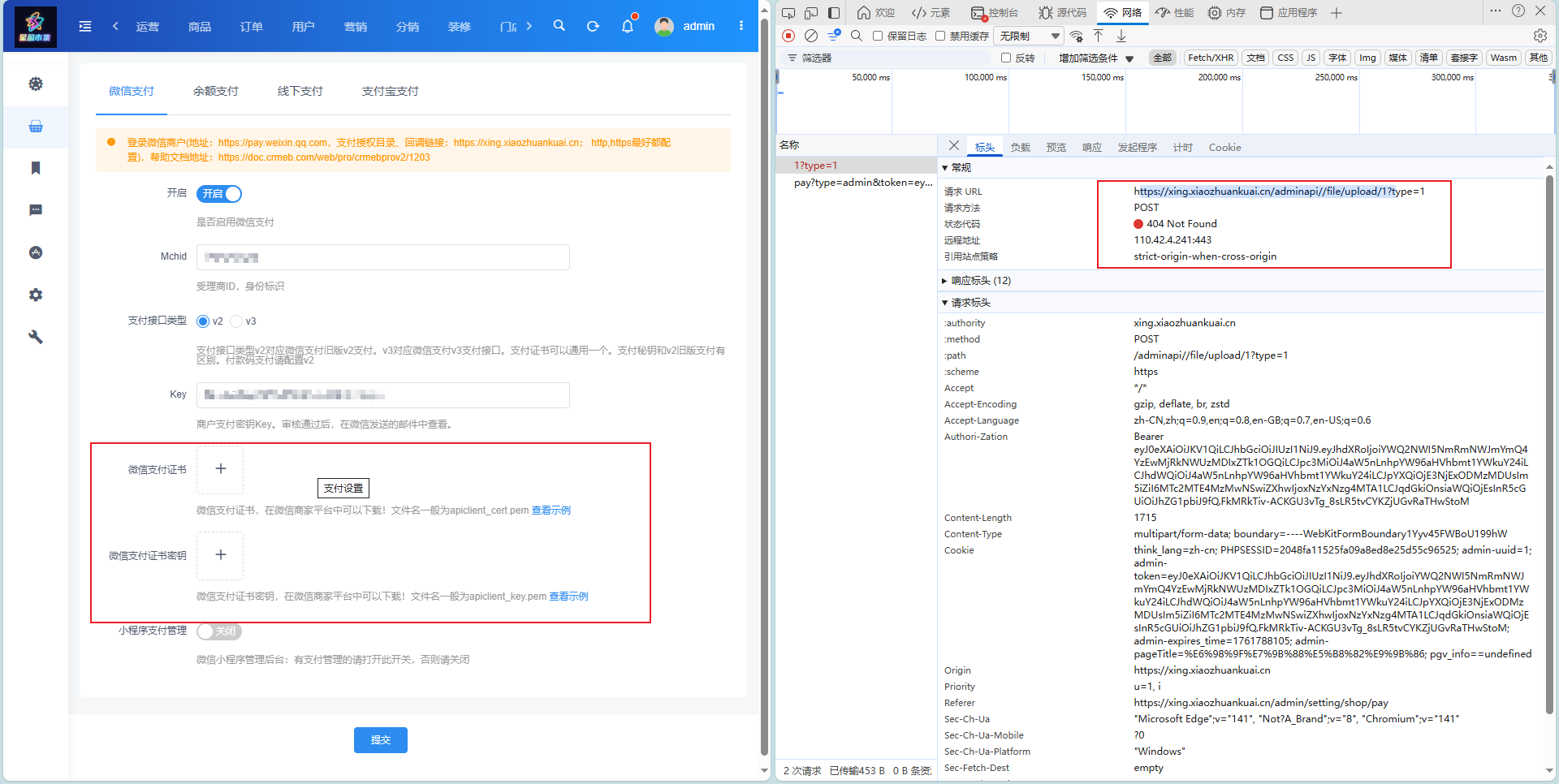Click the Mchid input field
Viewport: 1559px width, 784px height.
coord(382,257)
